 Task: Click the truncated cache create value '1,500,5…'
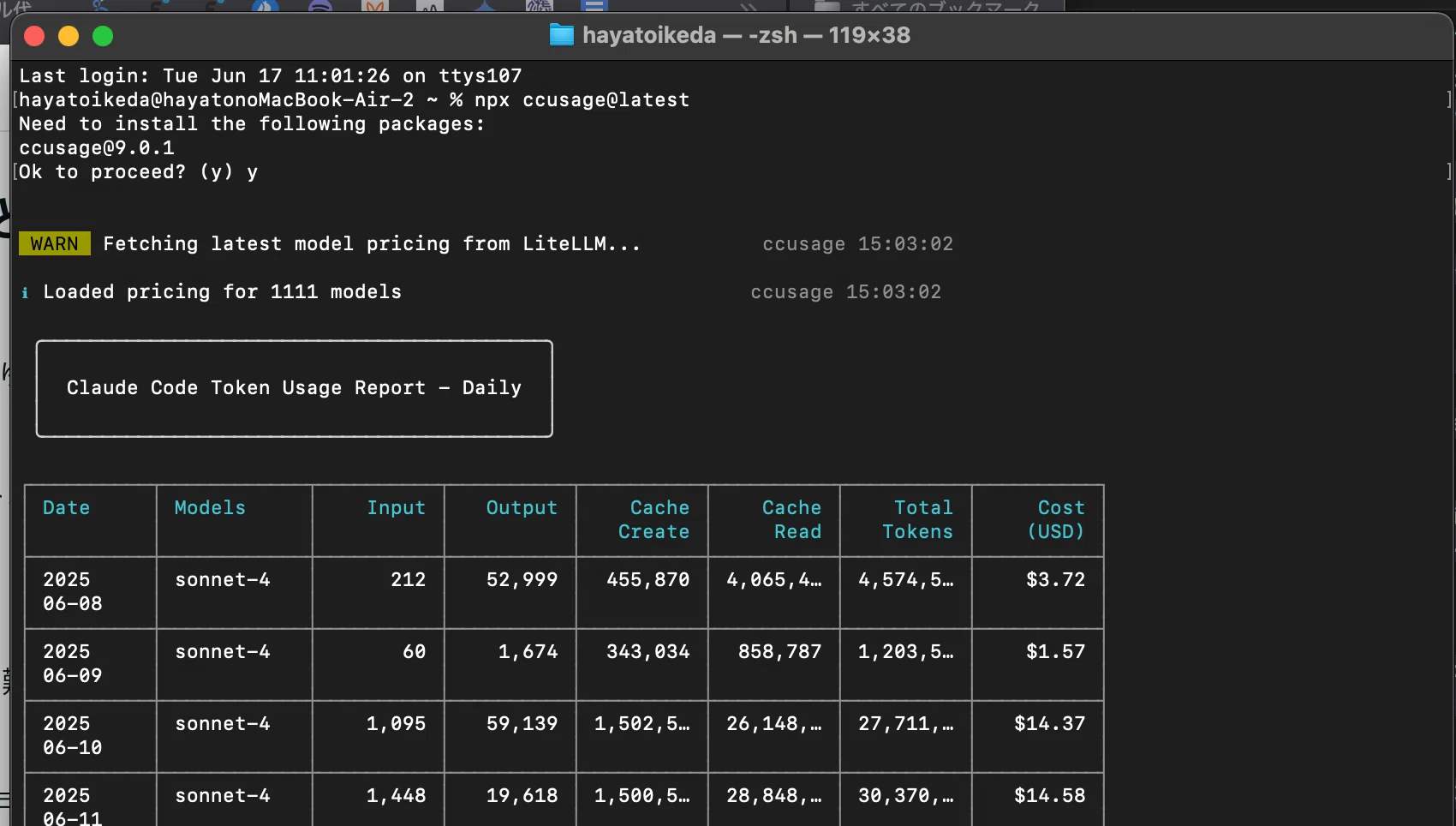coord(642,796)
